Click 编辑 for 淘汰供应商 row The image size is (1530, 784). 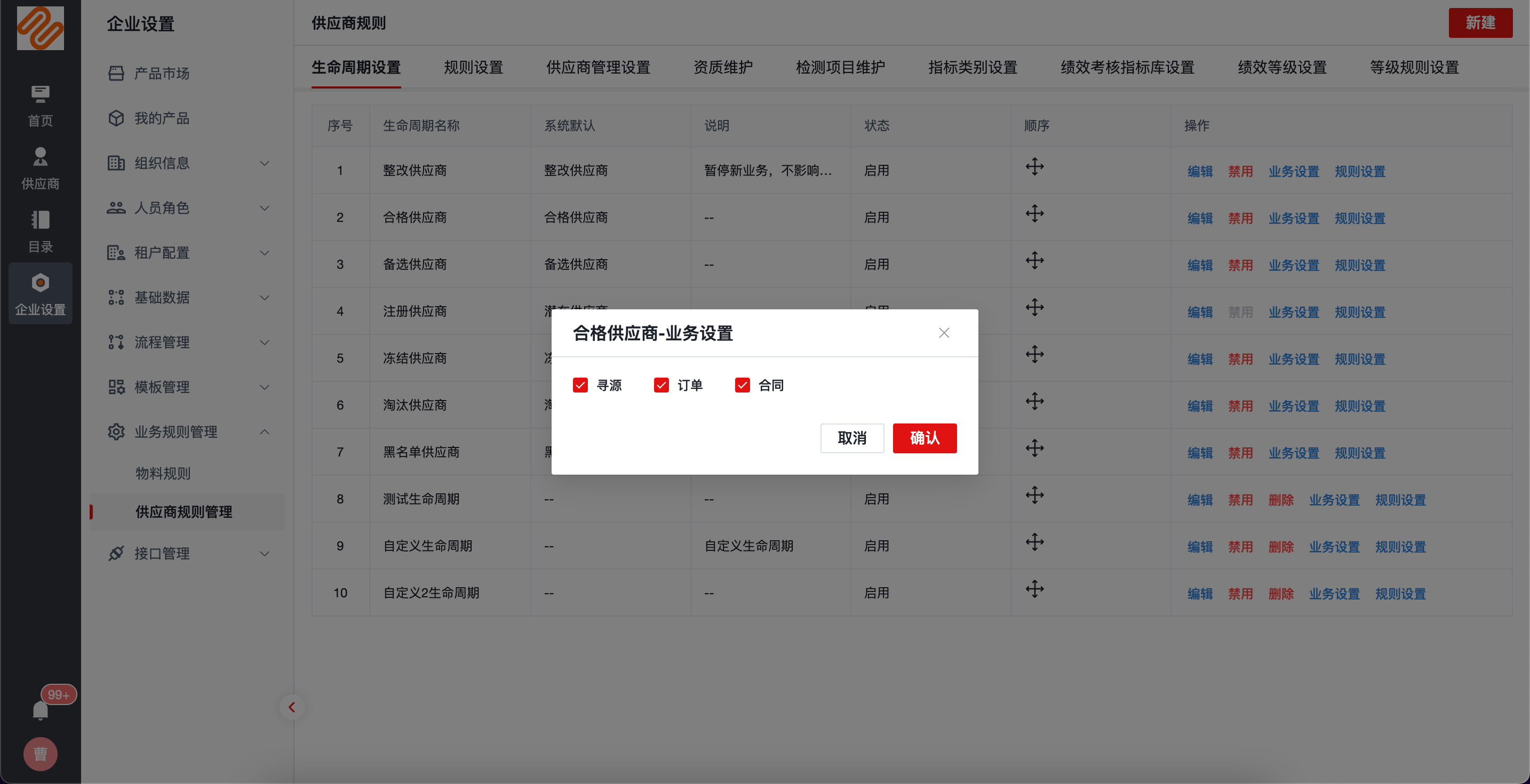pyautogui.click(x=1200, y=406)
